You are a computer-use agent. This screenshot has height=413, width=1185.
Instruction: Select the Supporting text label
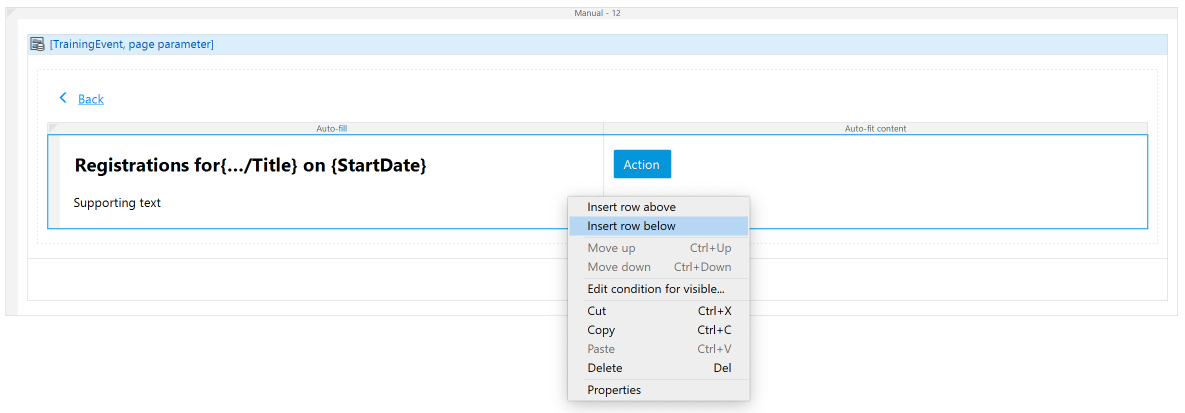(117, 203)
